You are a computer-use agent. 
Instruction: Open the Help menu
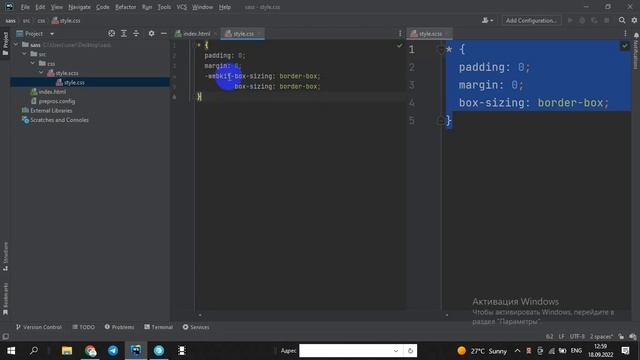(224, 7)
